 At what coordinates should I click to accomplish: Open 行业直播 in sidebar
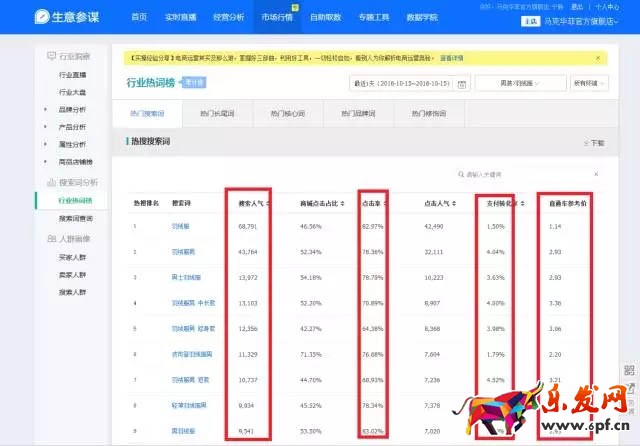click(72, 75)
